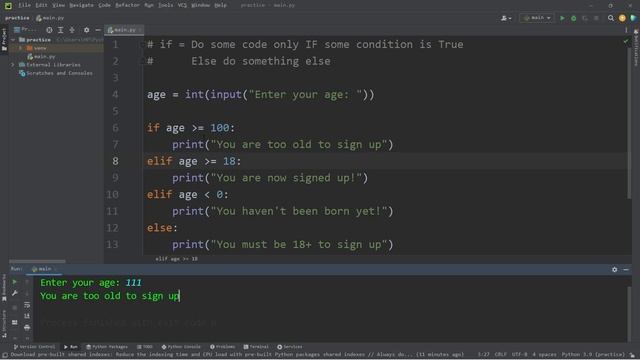Viewport: 640px width, 360px height.
Task: Expand the venv folder arrow
Action: pyautogui.click(x=20, y=48)
